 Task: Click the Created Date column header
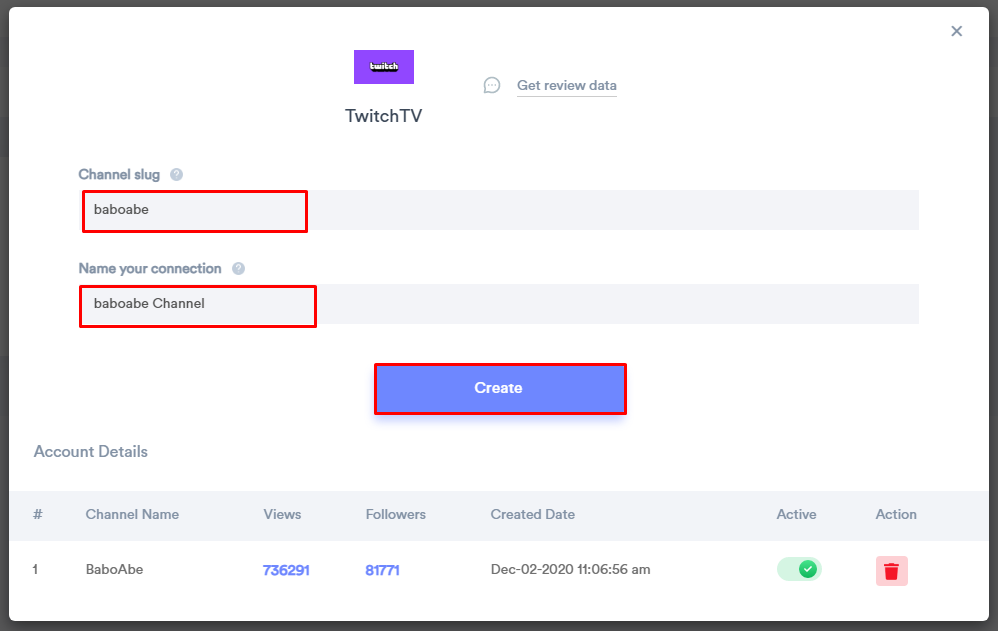coord(533,514)
